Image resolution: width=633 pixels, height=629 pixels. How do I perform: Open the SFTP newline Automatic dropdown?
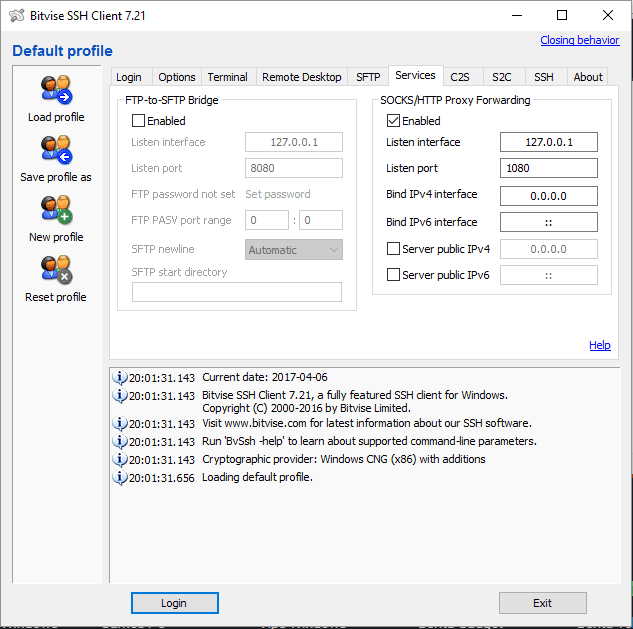[293, 250]
